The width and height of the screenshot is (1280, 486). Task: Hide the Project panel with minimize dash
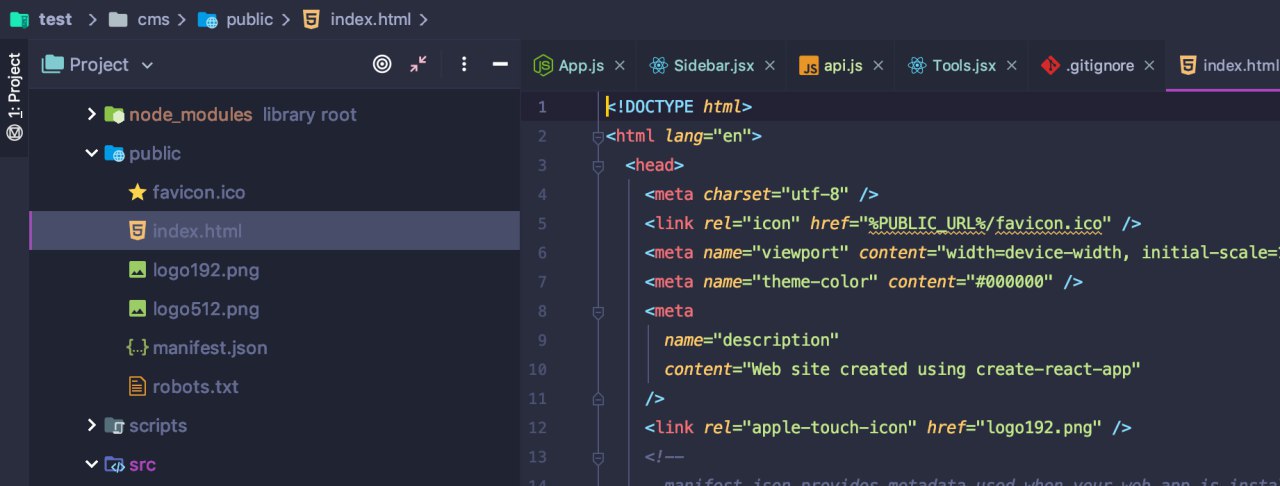coord(500,65)
